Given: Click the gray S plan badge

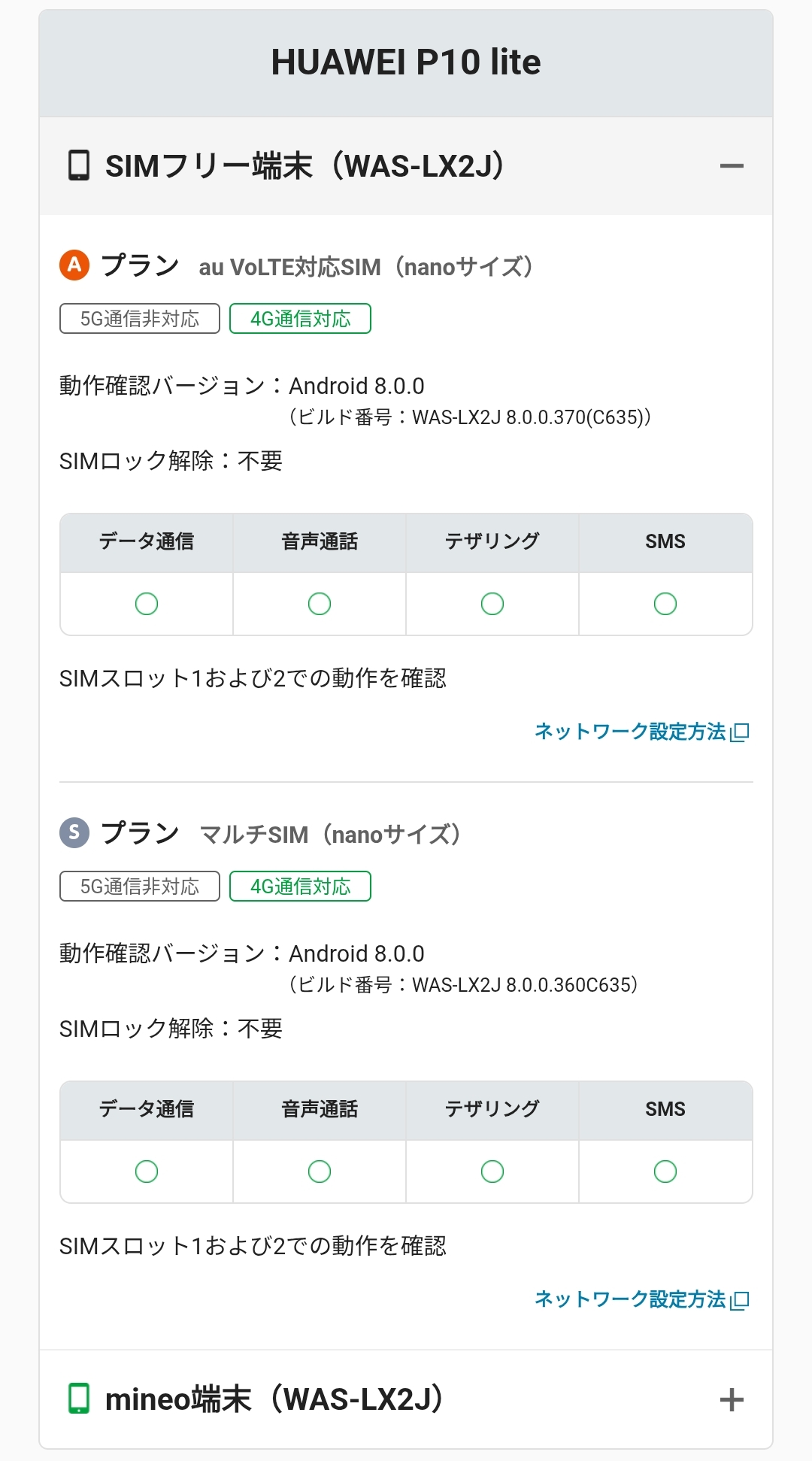Looking at the screenshot, I should [x=74, y=832].
